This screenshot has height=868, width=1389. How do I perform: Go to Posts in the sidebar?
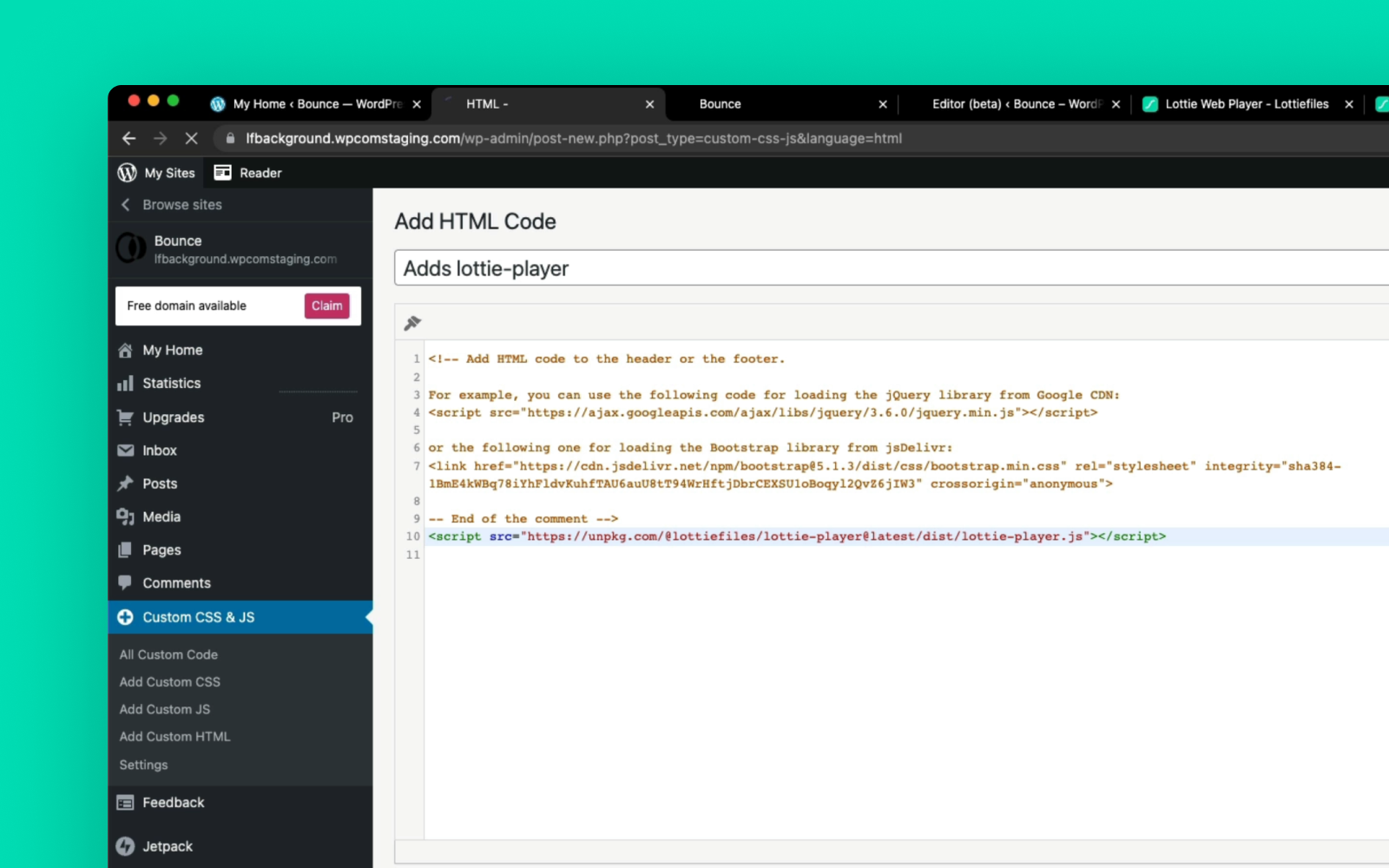[160, 483]
